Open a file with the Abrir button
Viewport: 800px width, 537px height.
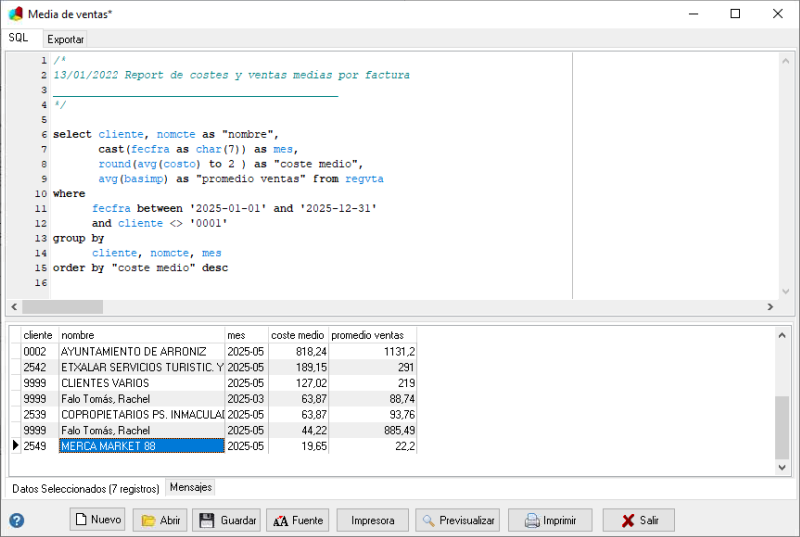tap(160, 520)
